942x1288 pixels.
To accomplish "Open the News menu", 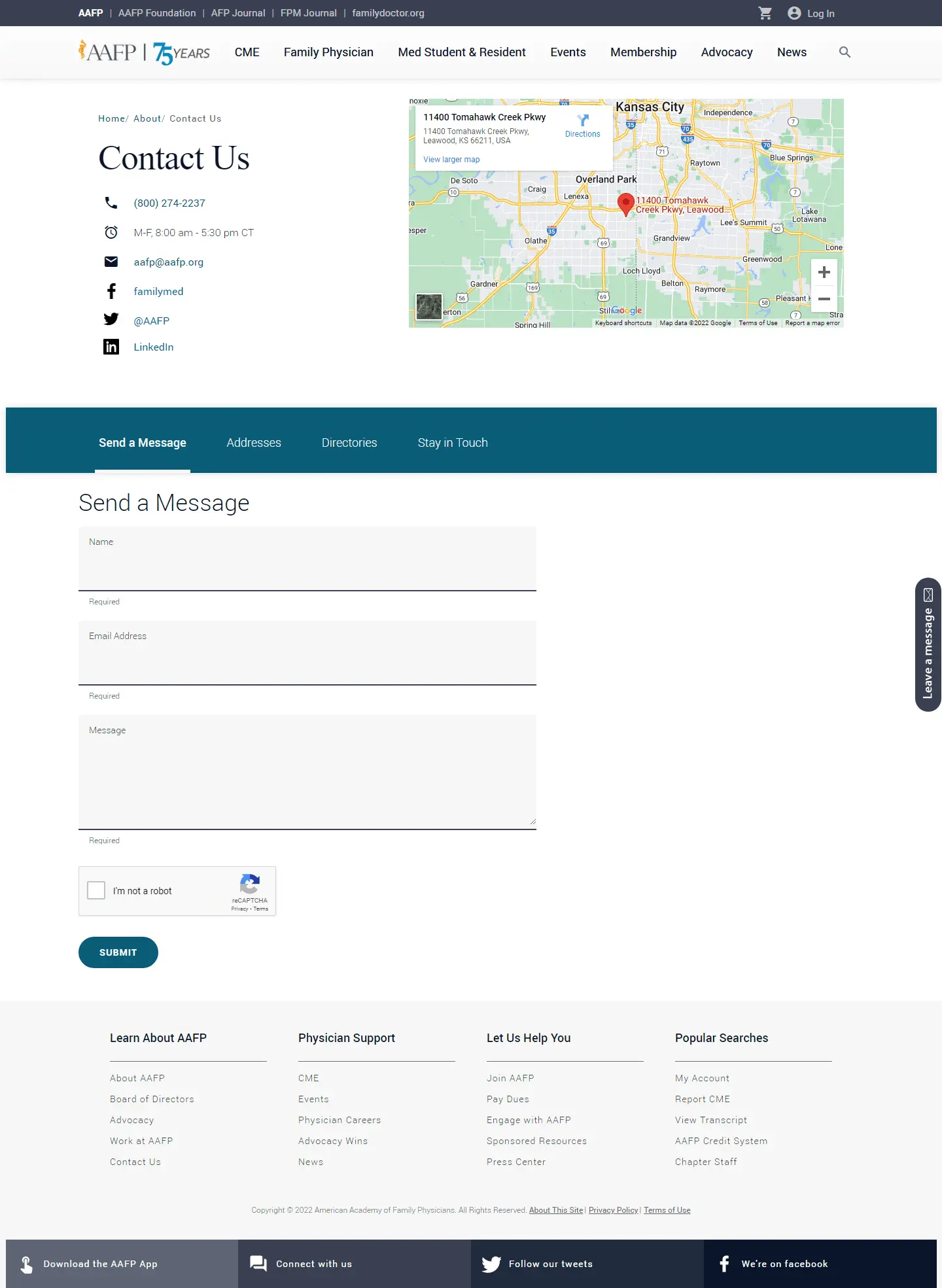I will (x=792, y=52).
